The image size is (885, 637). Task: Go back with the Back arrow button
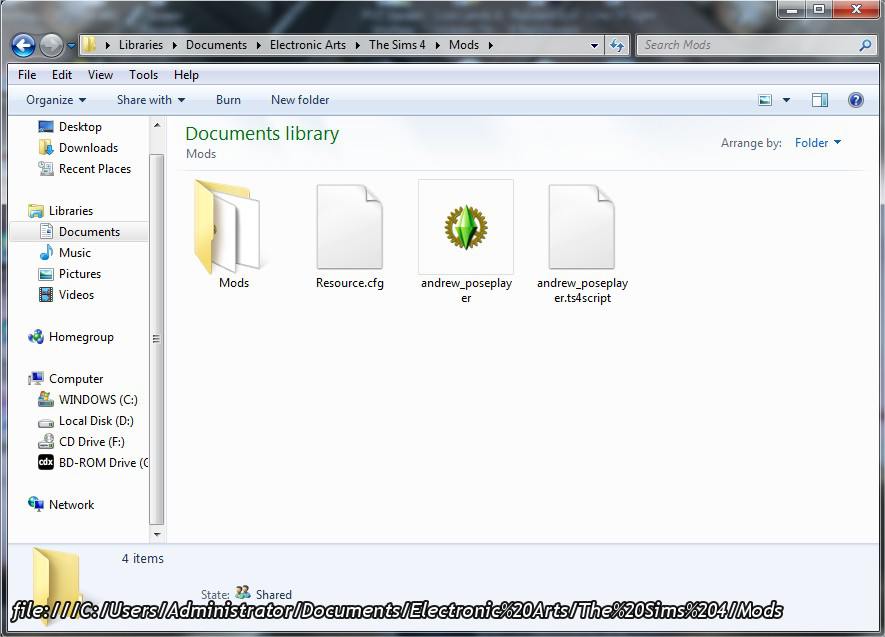[23, 45]
